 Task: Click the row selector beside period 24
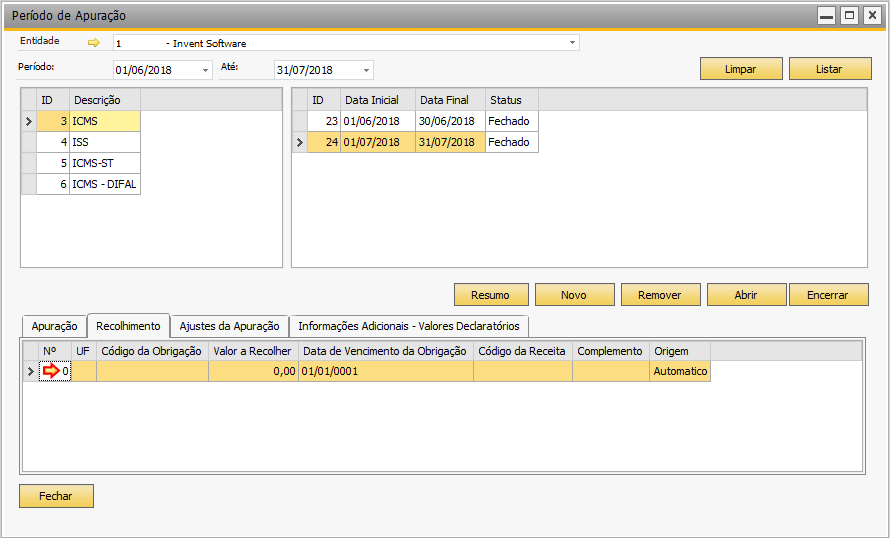[300, 142]
